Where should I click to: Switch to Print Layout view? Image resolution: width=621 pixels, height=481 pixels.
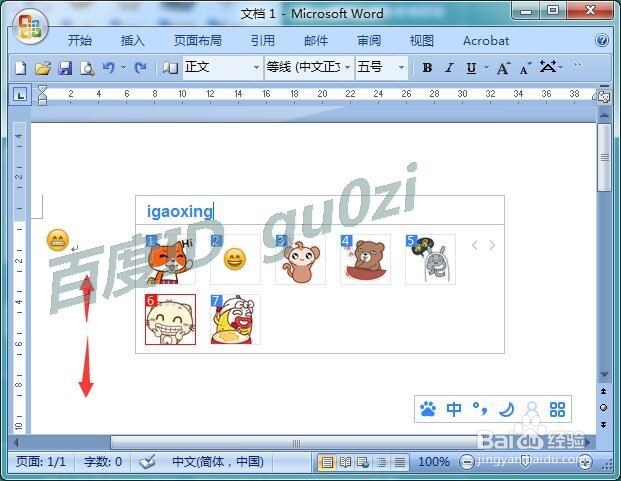(x=327, y=462)
